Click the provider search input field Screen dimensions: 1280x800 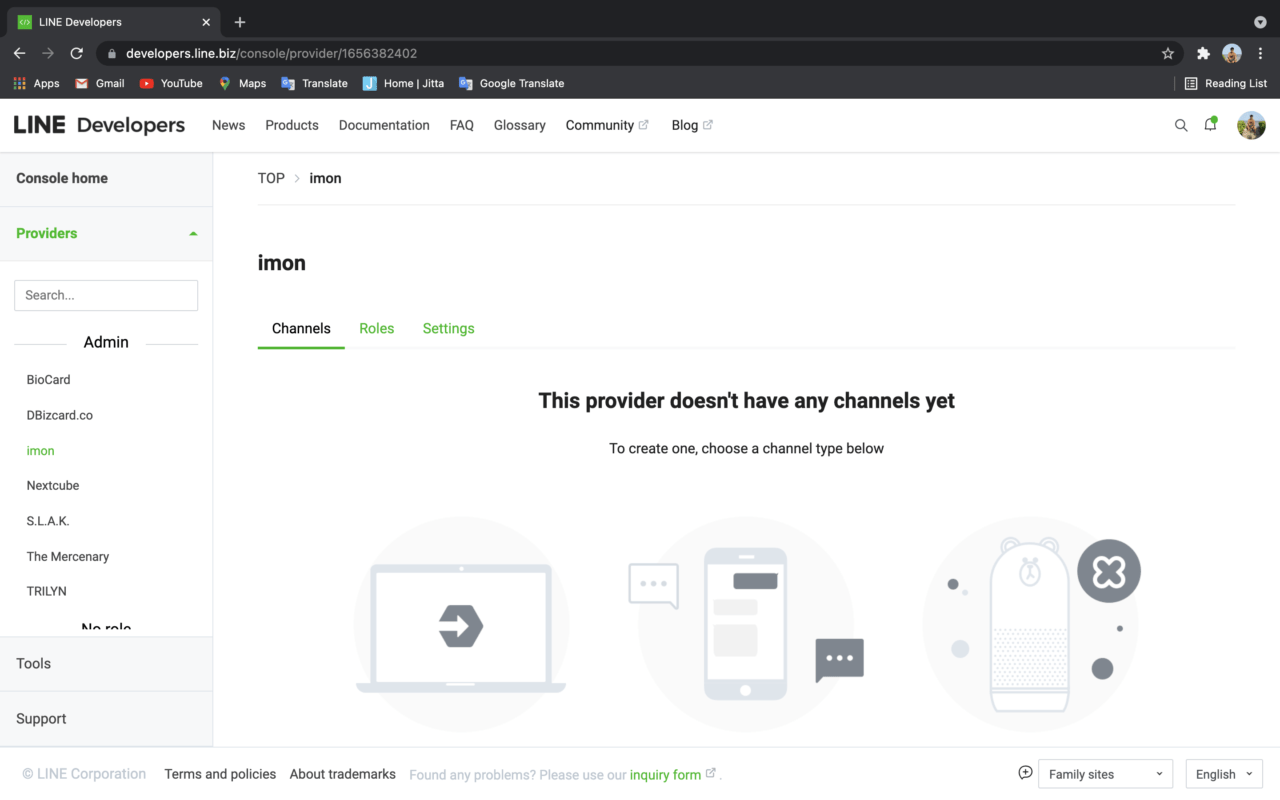click(x=106, y=295)
